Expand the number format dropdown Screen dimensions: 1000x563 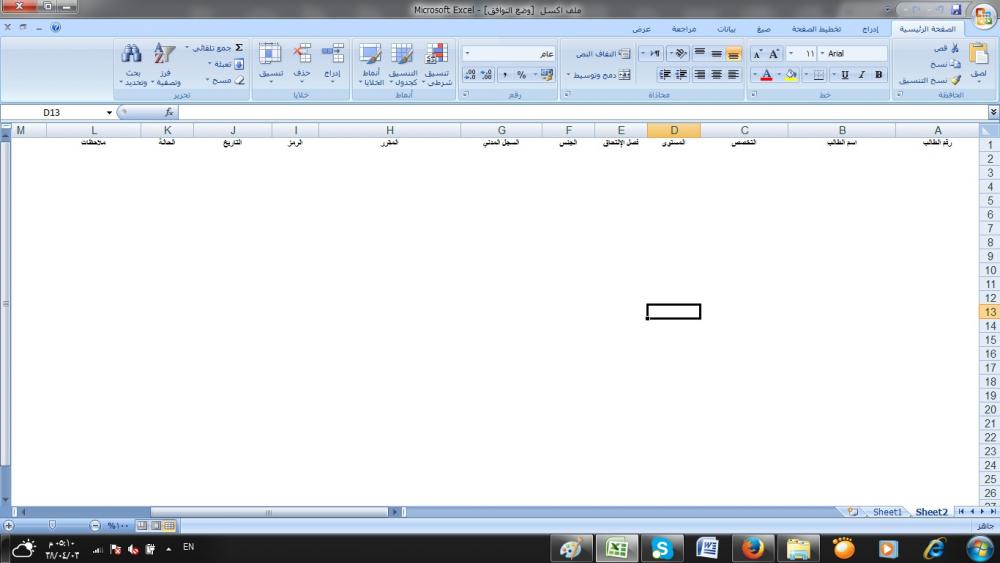[468, 54]
